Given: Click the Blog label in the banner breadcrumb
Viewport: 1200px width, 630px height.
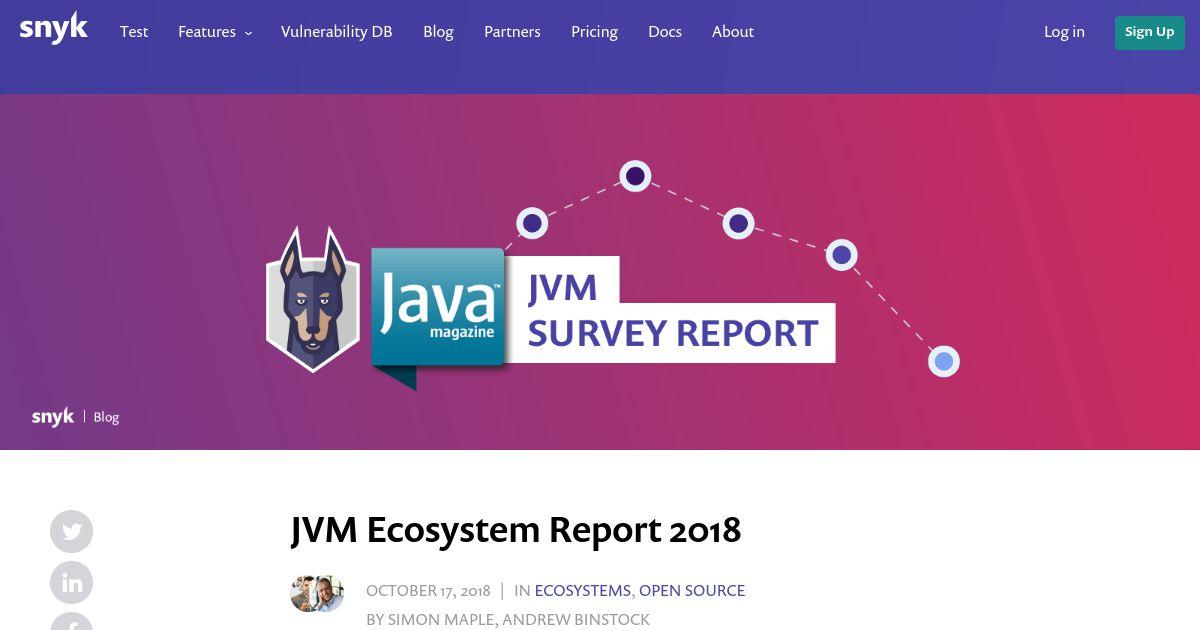Looking at the screenshot, I should pos(106,418).
